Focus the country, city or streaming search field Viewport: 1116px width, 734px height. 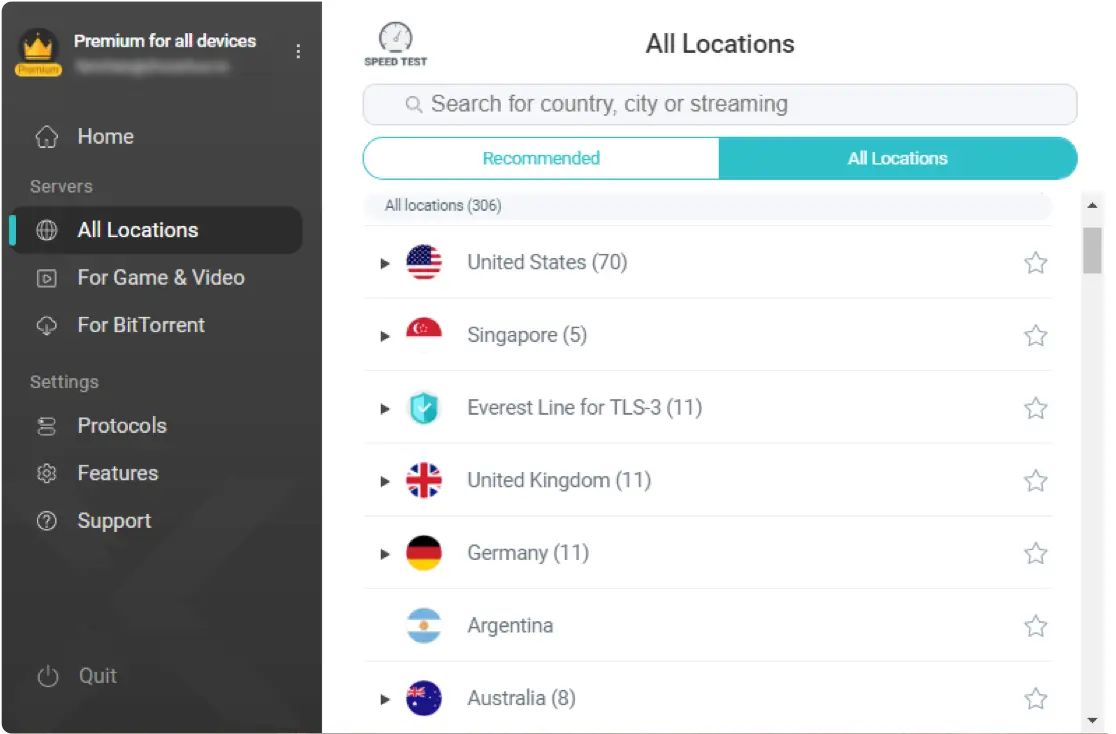[x=720, y=105]
